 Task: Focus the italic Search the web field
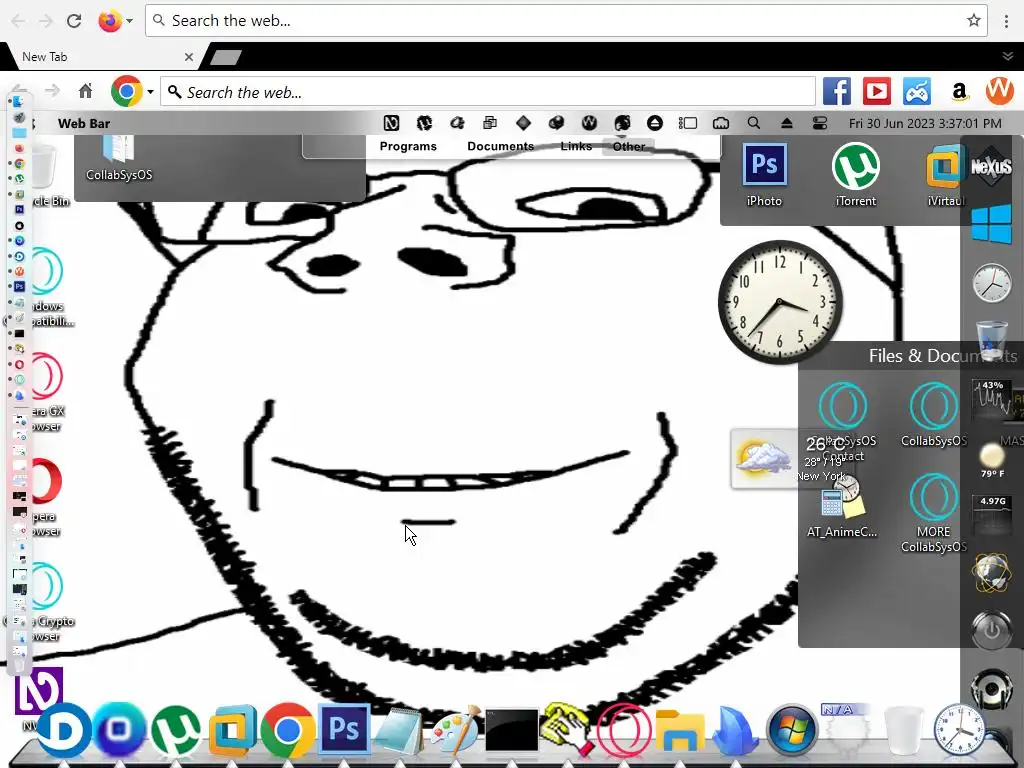(x=488, y=91)
